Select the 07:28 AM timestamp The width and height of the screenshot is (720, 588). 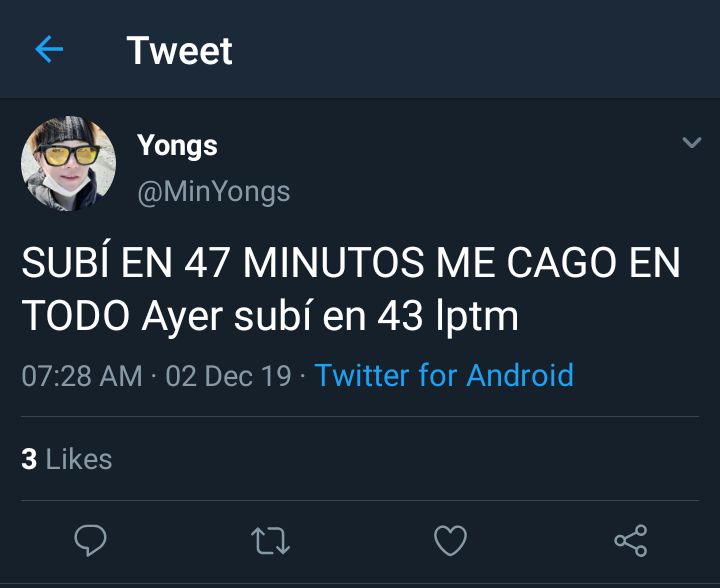point(82,376)
